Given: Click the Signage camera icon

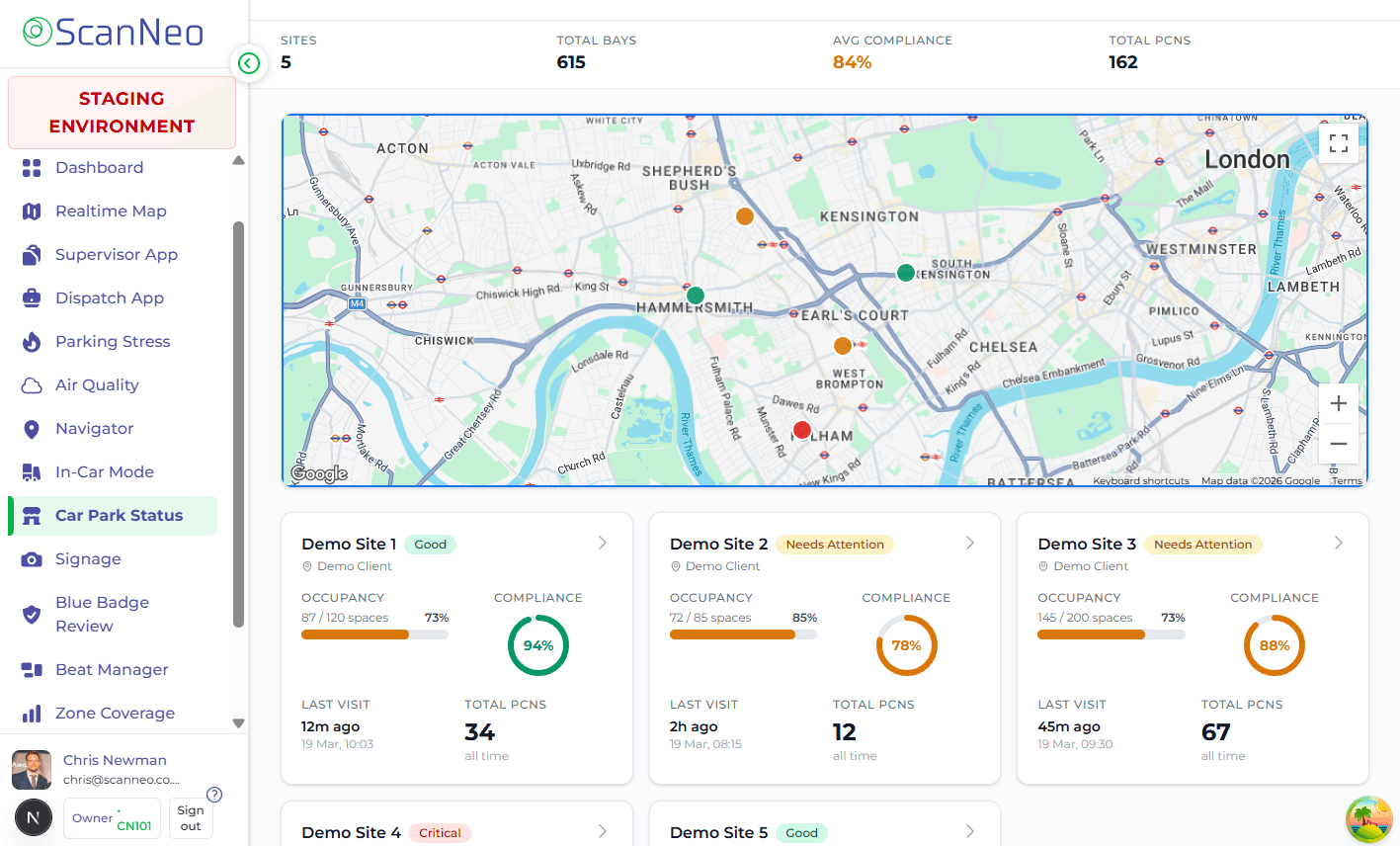Looking at the screenshot, I should pyautogui.click(x=33, y=558).
